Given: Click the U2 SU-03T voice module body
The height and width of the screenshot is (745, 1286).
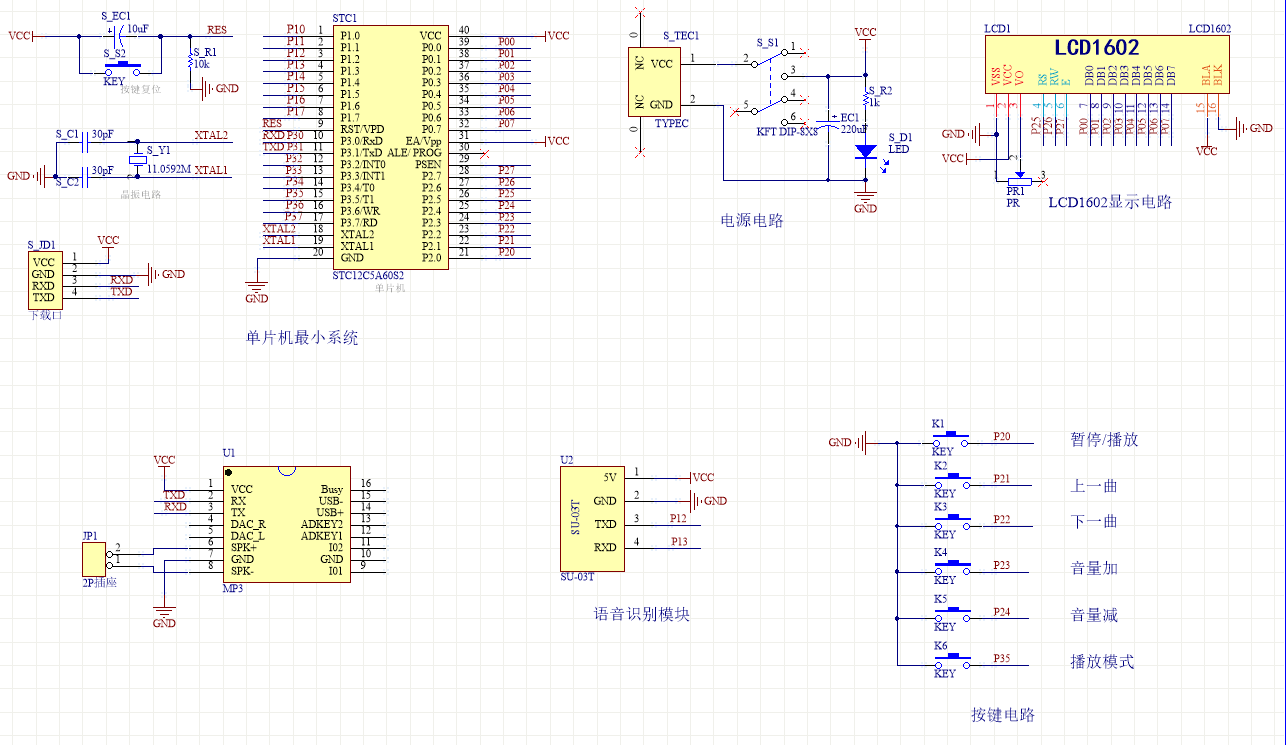Looking at the screenshot, I should [x=593, y=519].
